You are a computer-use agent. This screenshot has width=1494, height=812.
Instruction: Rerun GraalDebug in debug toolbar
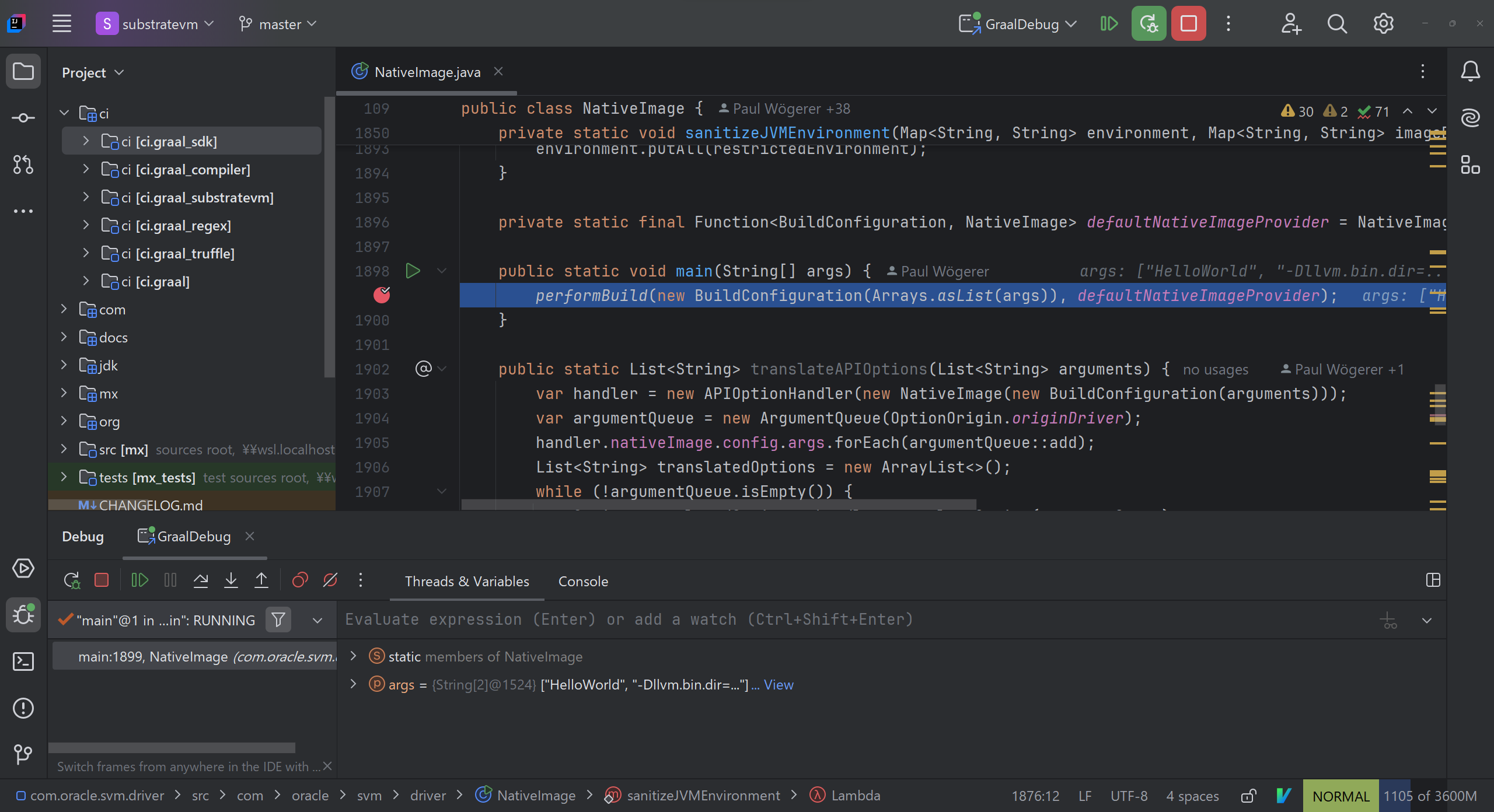(71, 580)
